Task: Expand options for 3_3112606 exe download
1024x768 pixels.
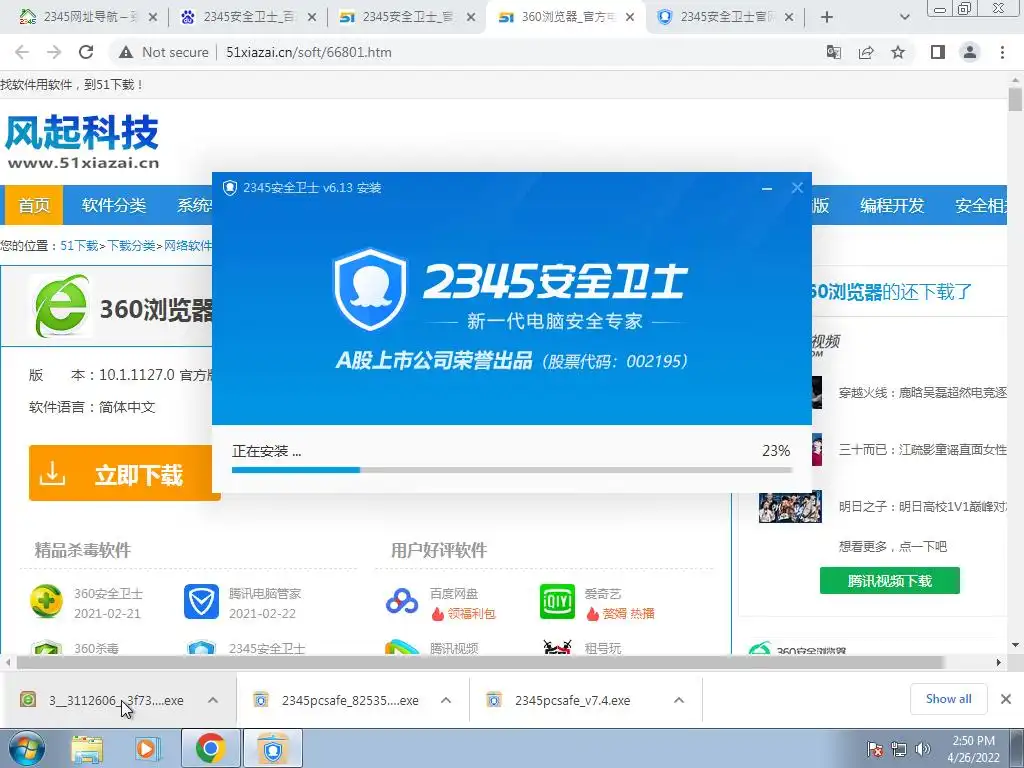Action: click(x=213, y=700)
